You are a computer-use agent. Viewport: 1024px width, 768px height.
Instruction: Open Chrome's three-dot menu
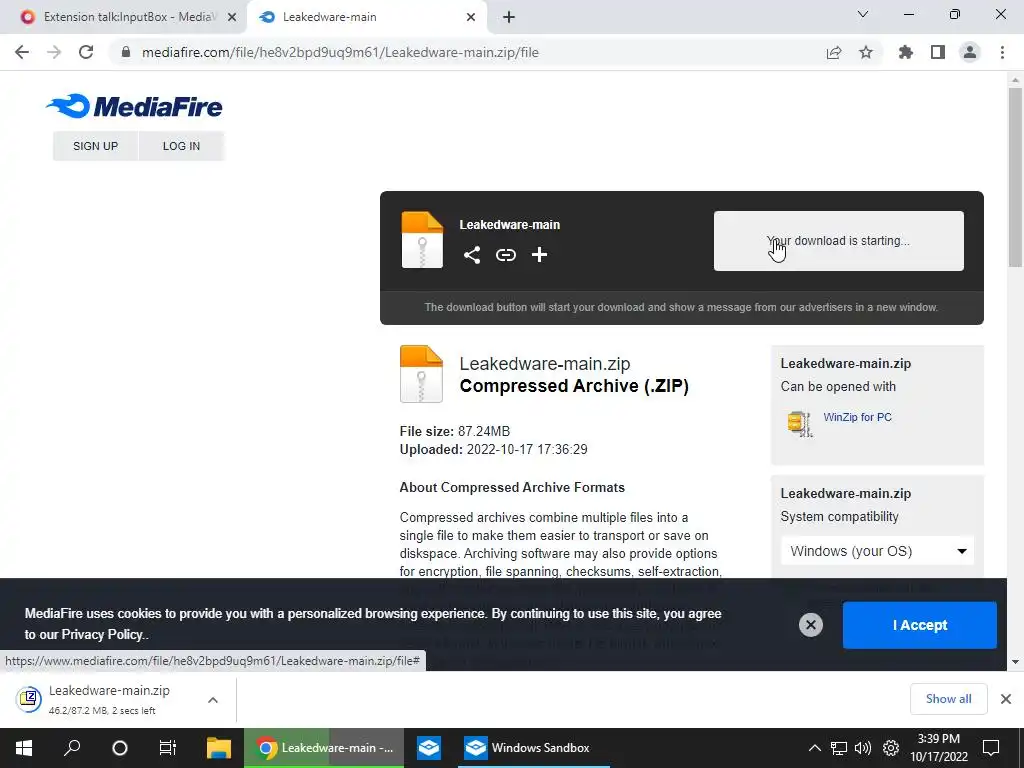pos(1002,52)
